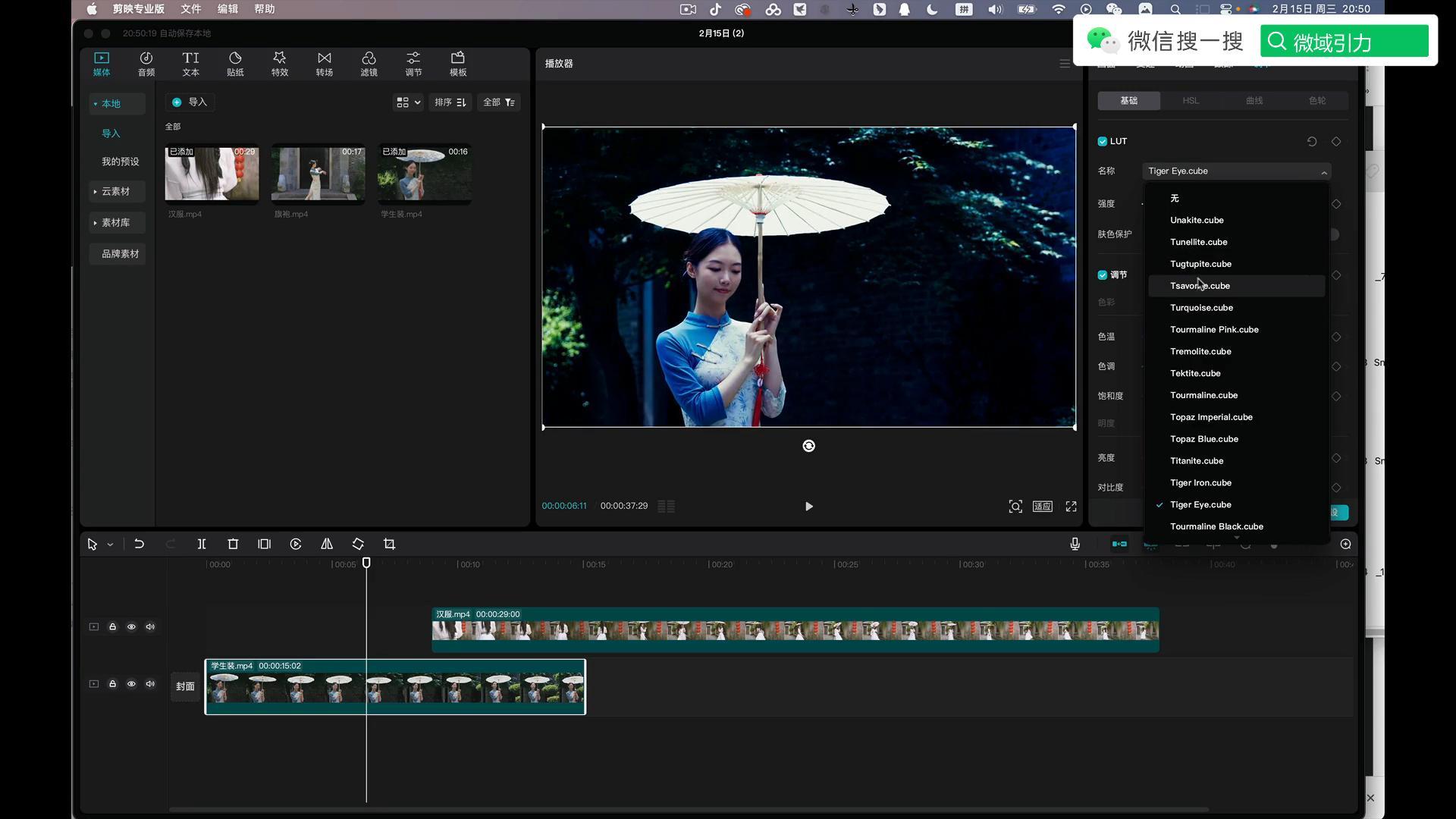Play the video preview
This screenshot has height=819, width=1456.
point(808,506)
